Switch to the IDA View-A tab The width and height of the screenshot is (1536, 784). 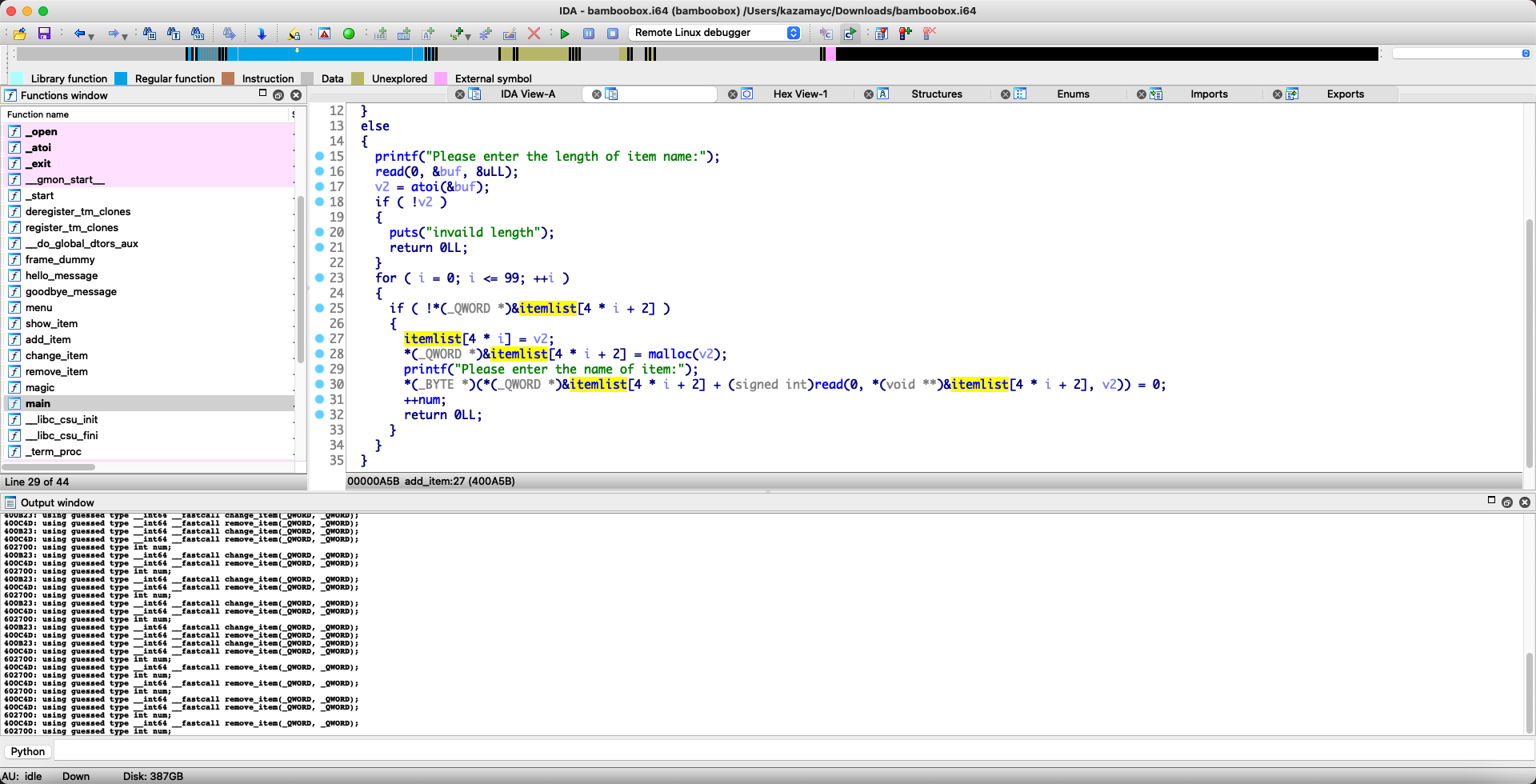tap(527, 94)
